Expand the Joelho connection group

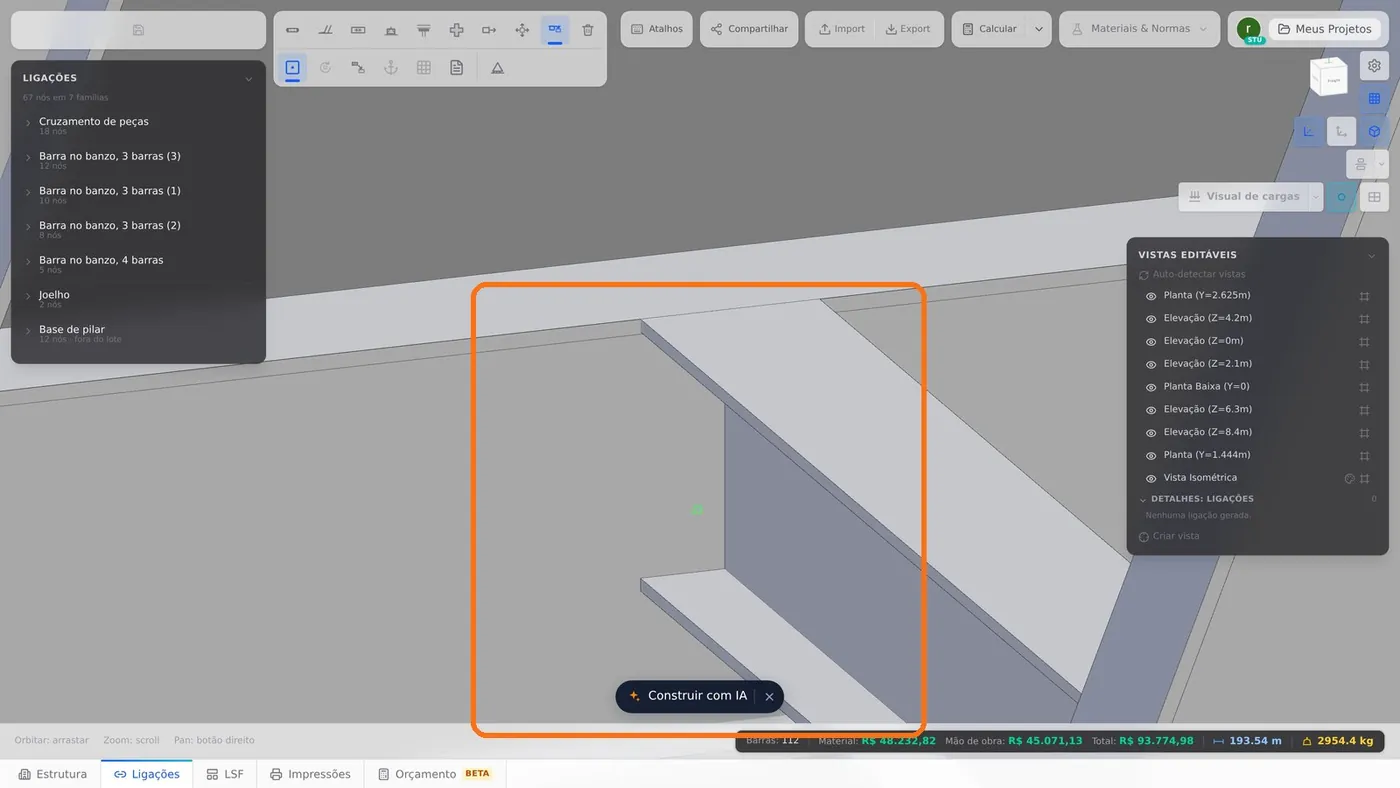point(28,298)
